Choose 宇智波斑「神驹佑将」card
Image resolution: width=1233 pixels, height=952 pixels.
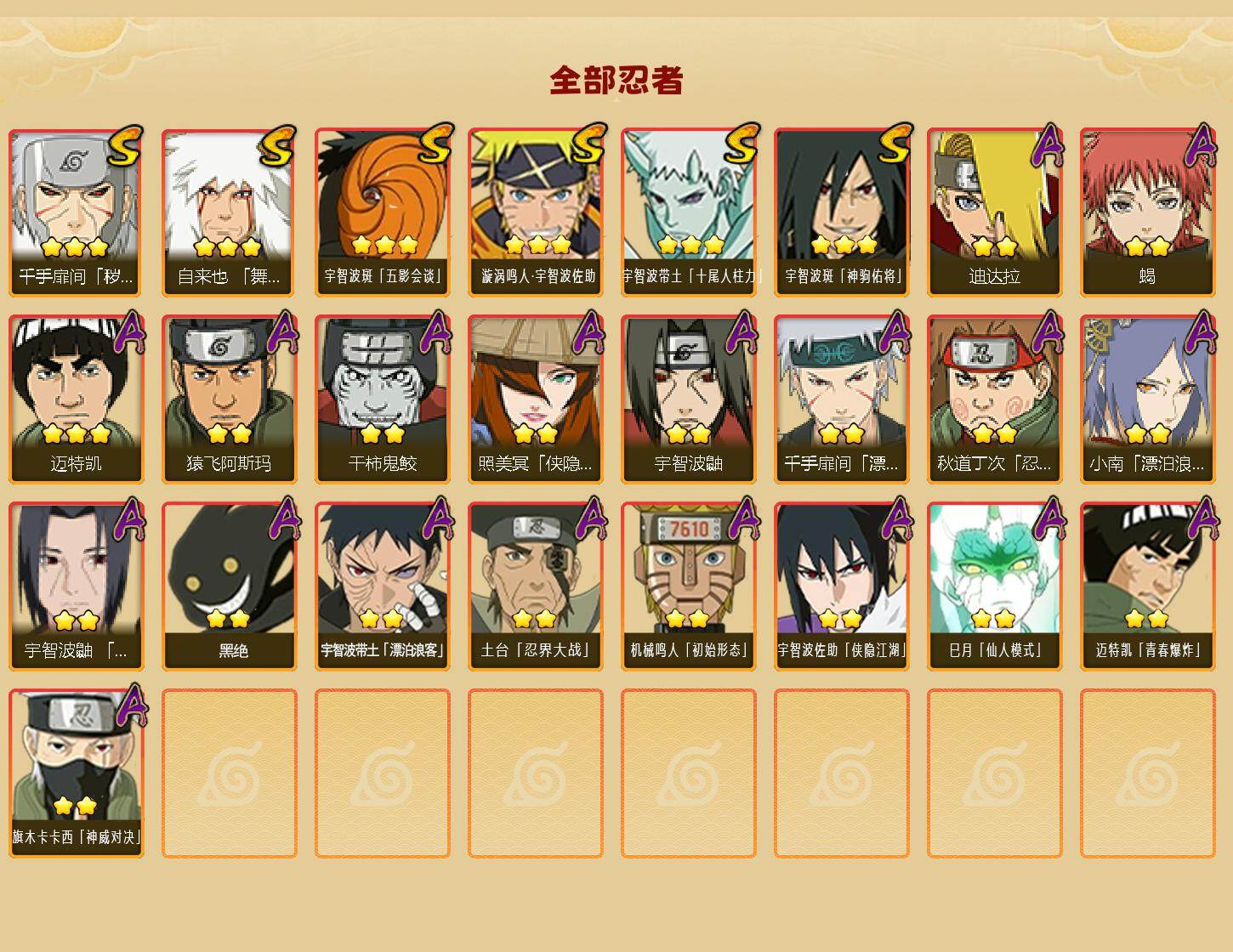click(x=842, y=212)
